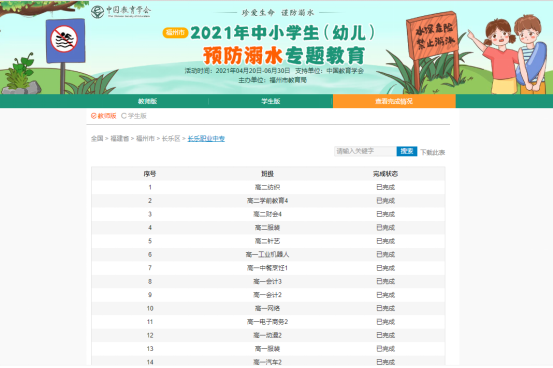Select the 高一工业机器人 class cell
This screenshot has width=553, height=368.
(267, 254)
